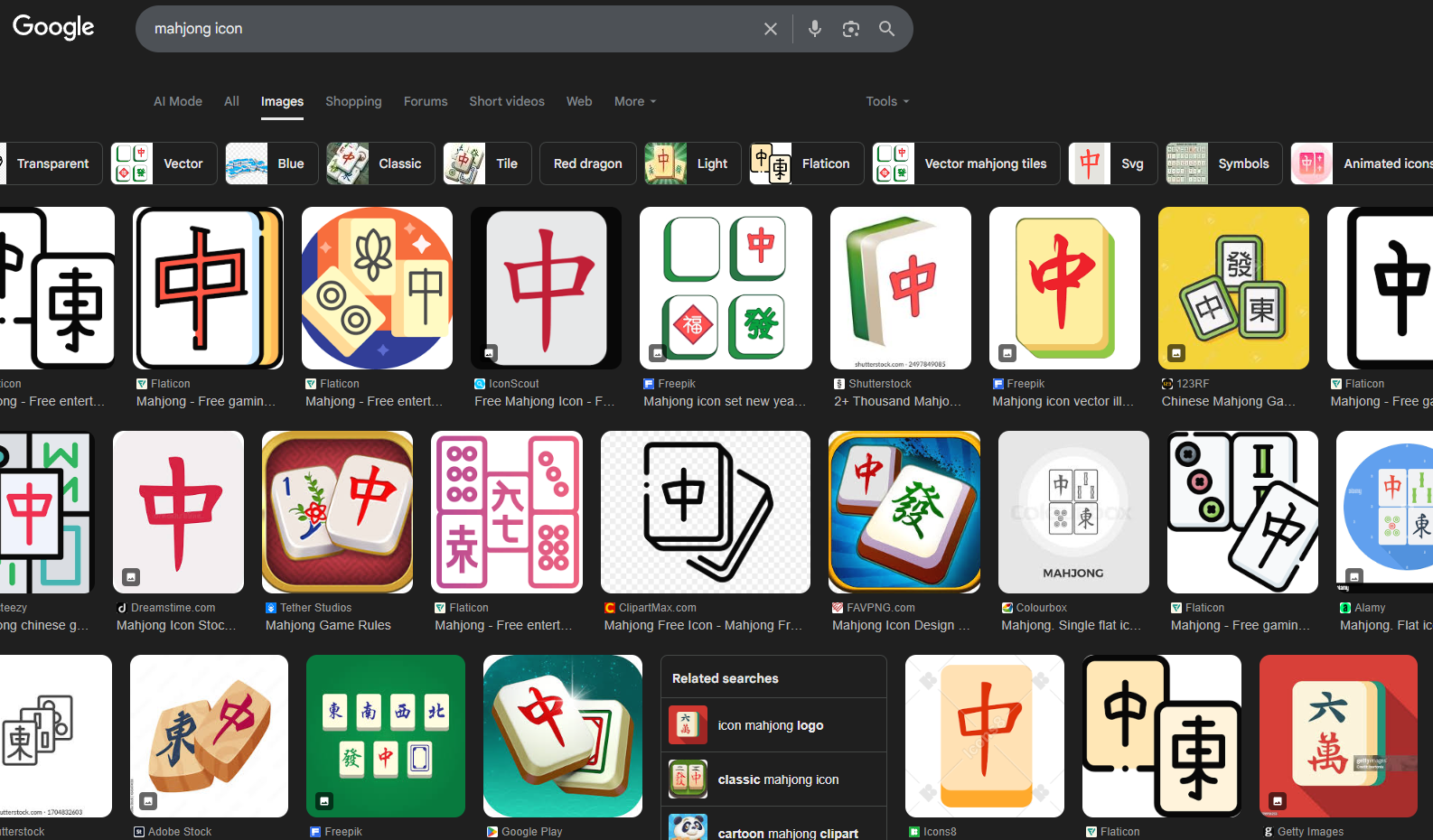This screenshot has height=840, width=1433.
Task: Switch to Short videos tab
Action: [x=507, y=101]
